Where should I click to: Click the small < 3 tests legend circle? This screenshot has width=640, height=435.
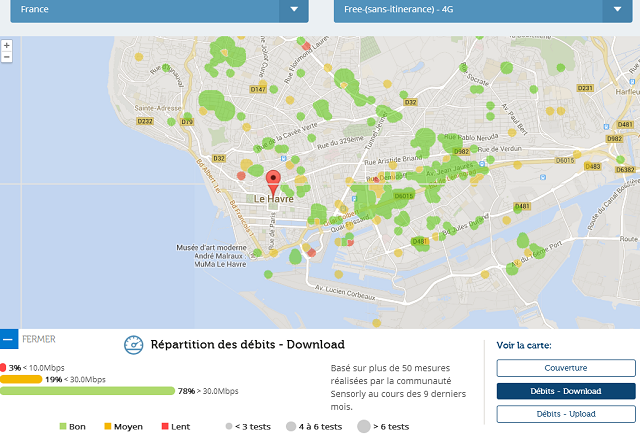tap(229, 426)
